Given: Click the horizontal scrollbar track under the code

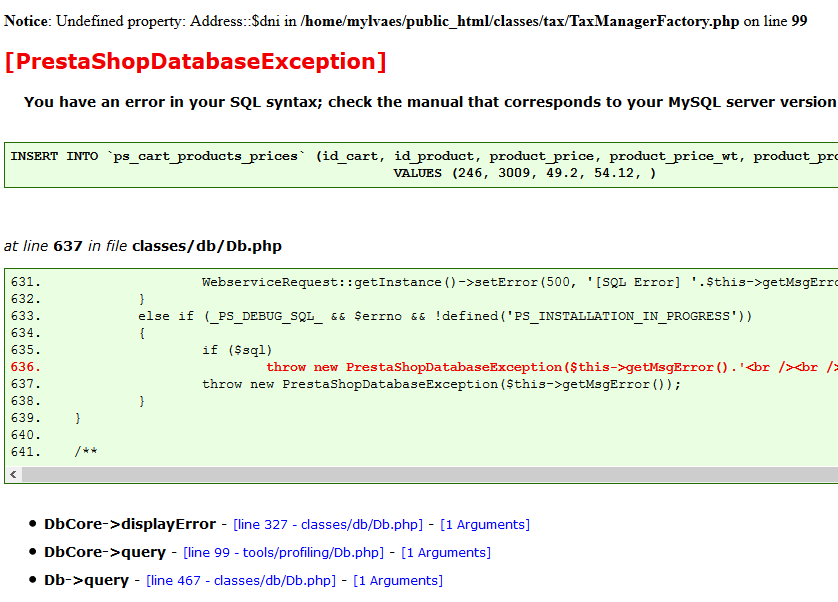Looking at the screenshot, I should pyautogui.click(x=430, y=474).
